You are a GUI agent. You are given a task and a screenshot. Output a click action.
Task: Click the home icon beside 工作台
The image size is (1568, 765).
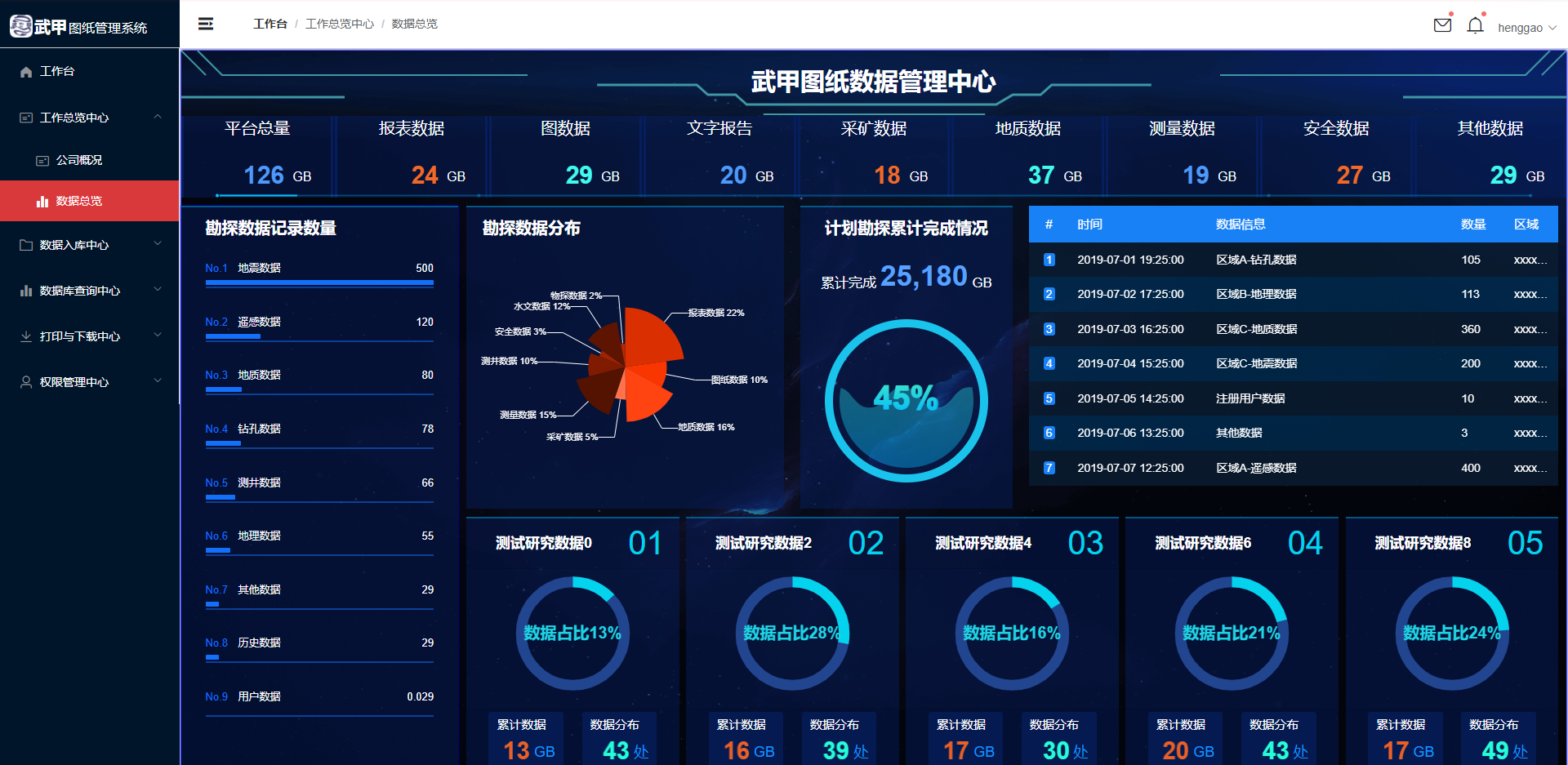(x=26, y=72)
